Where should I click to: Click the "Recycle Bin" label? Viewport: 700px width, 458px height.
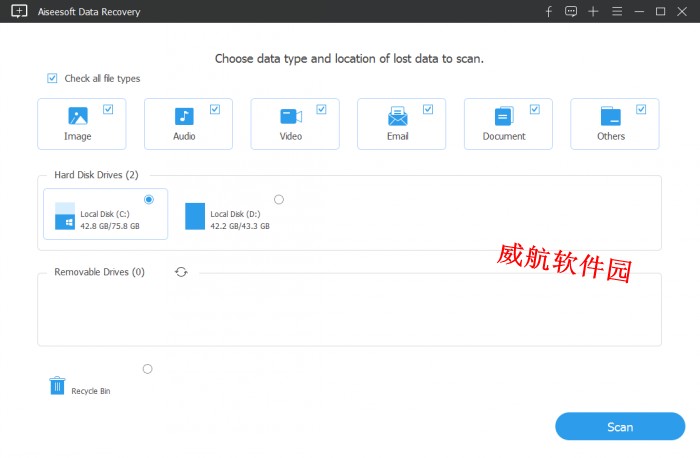click(x=91, y=391)
